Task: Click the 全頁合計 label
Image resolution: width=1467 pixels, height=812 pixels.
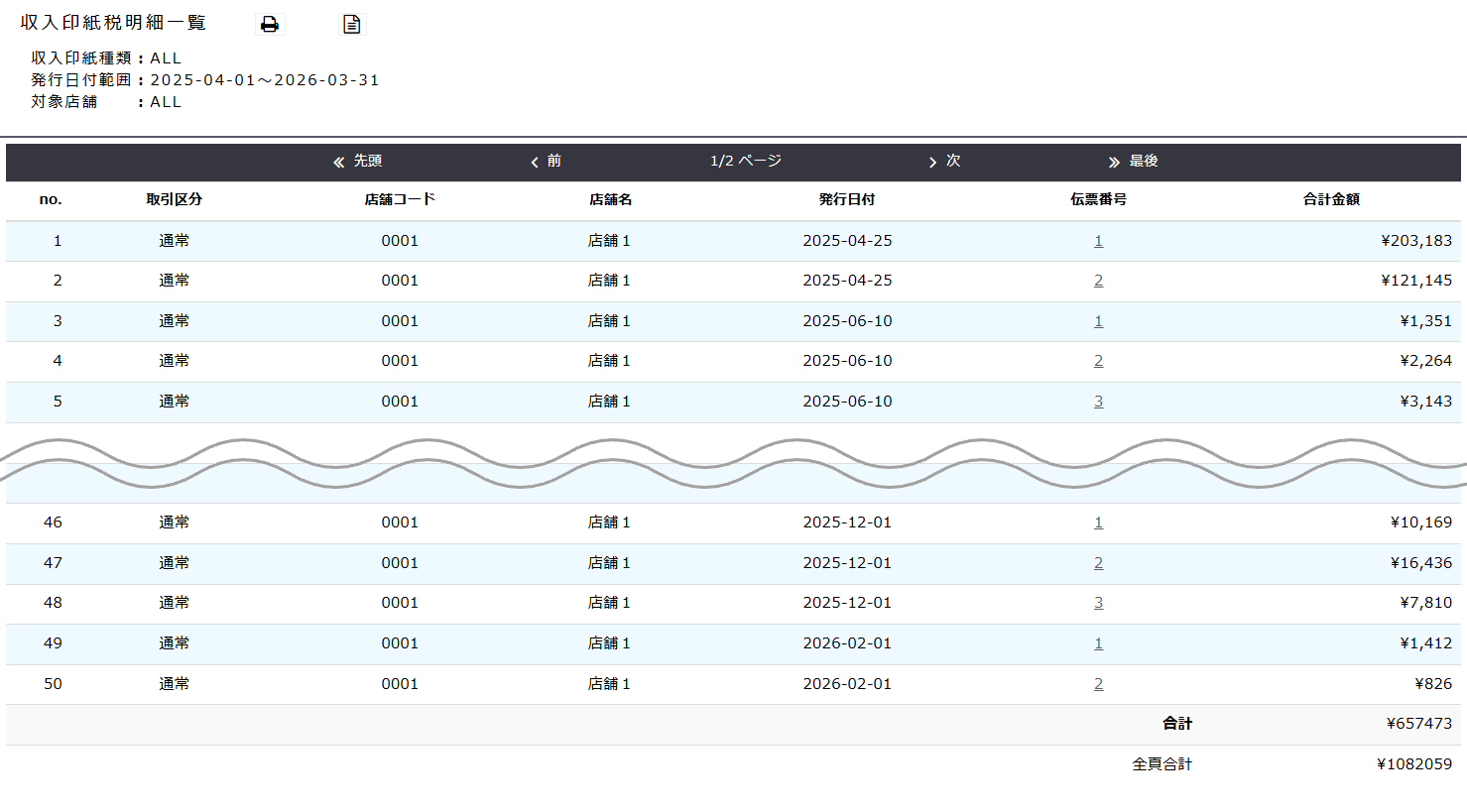Action: 1161,764
